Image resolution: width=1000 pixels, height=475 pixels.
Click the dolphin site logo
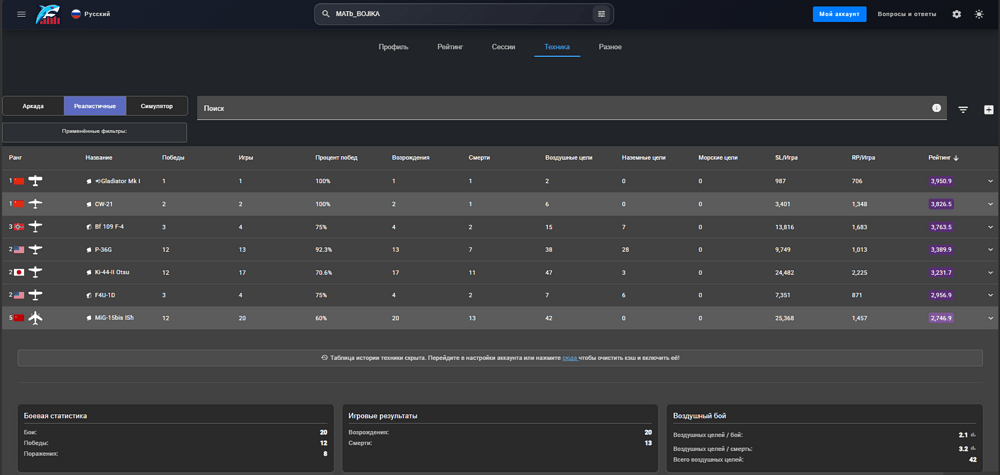point(48,14)
